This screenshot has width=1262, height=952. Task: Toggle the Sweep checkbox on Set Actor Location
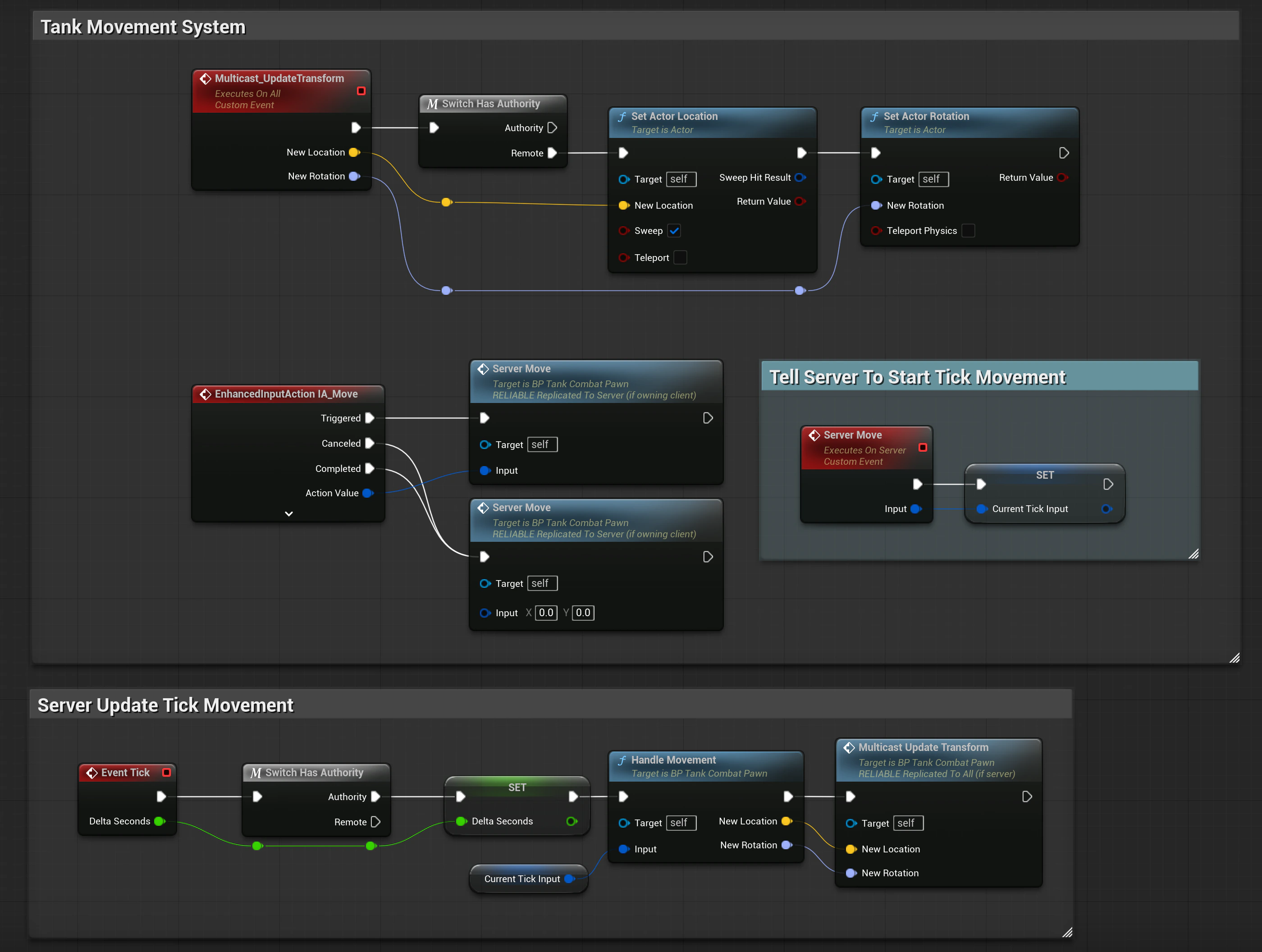coord(674,231)
